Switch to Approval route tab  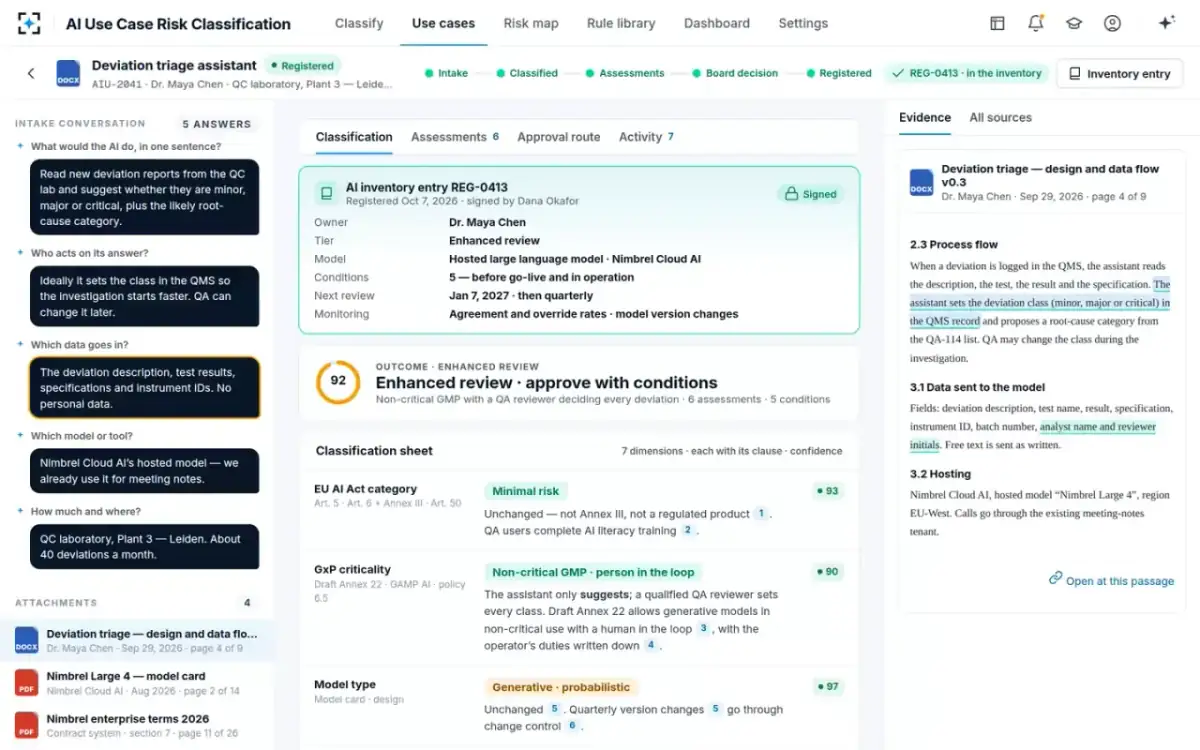559,137
